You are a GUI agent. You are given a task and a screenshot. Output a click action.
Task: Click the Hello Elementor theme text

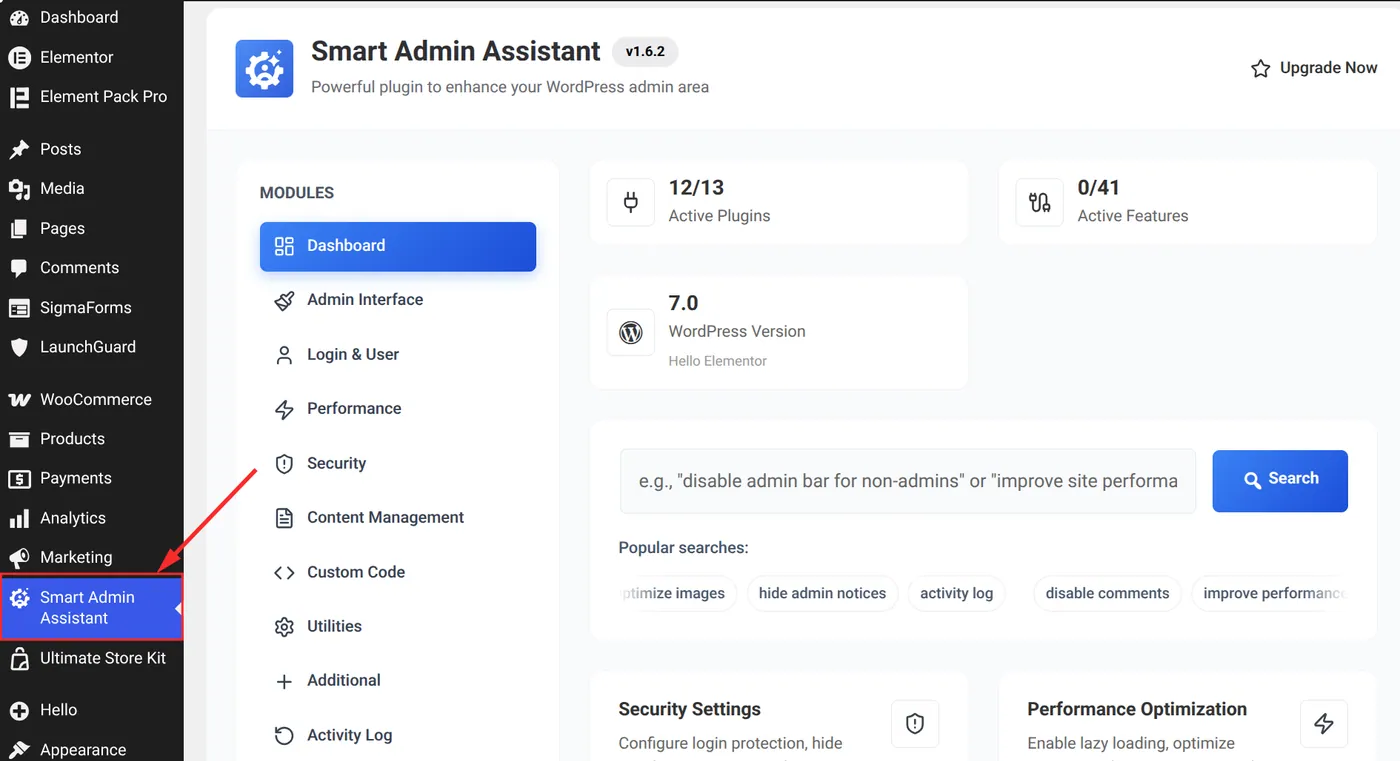pos(717,361)
